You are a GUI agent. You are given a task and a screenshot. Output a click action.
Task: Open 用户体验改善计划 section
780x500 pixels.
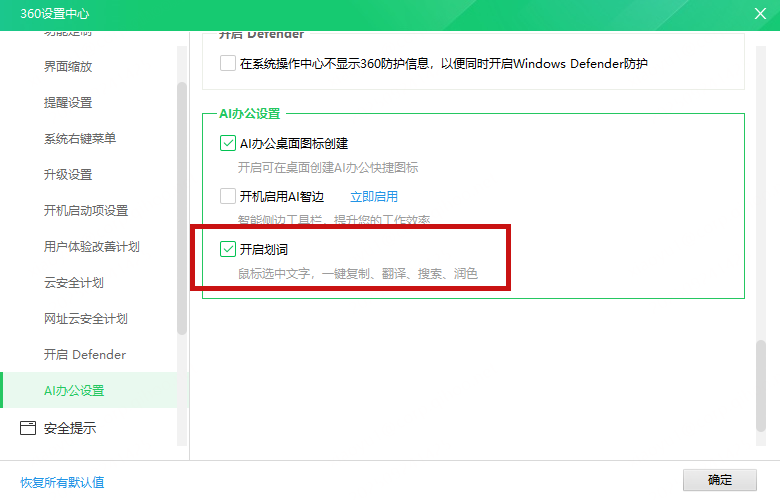pos(92,247)
